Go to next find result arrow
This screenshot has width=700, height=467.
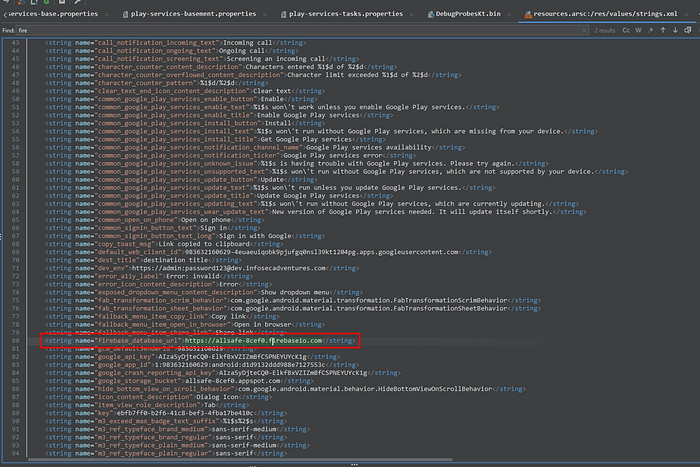675,30
